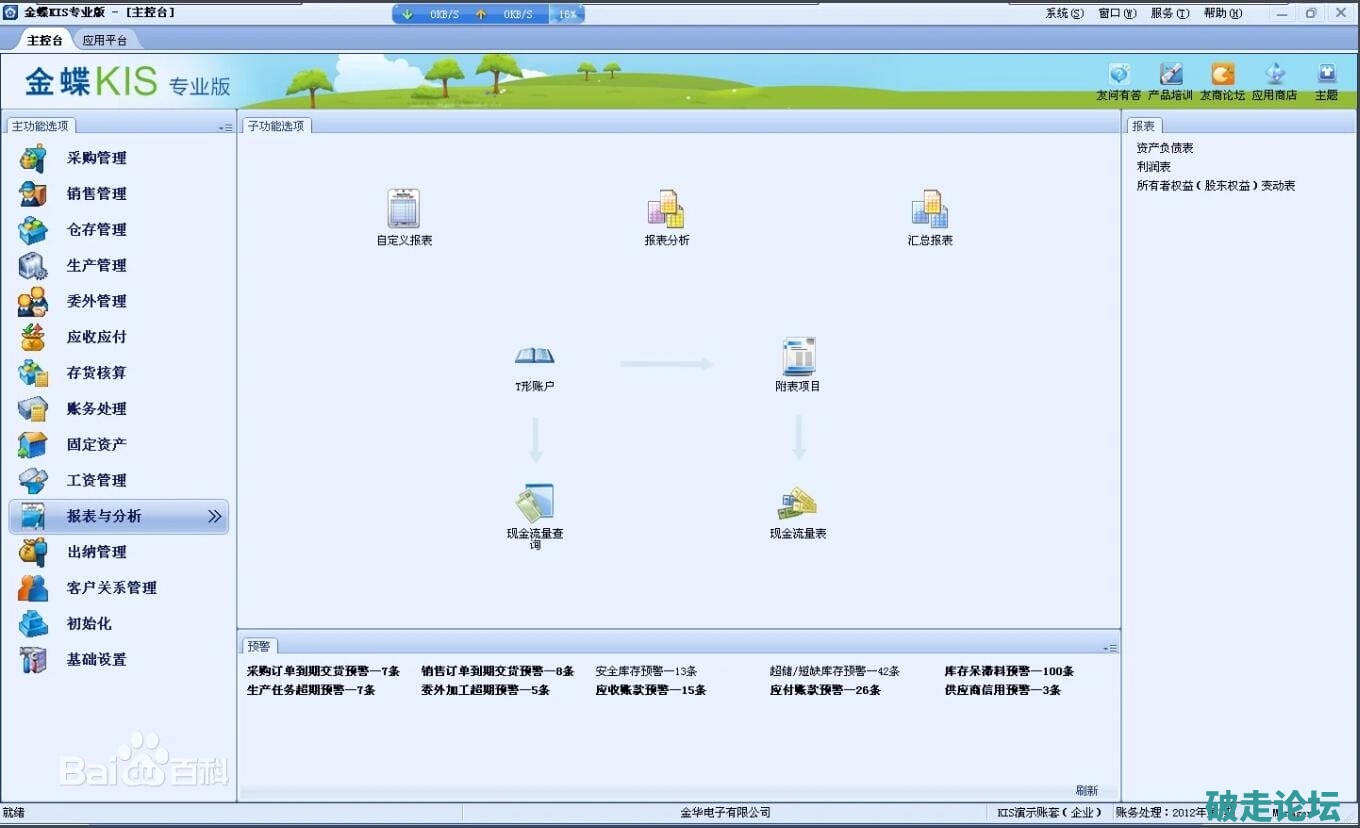Open the 预警 panel options dropdown

1110,648
